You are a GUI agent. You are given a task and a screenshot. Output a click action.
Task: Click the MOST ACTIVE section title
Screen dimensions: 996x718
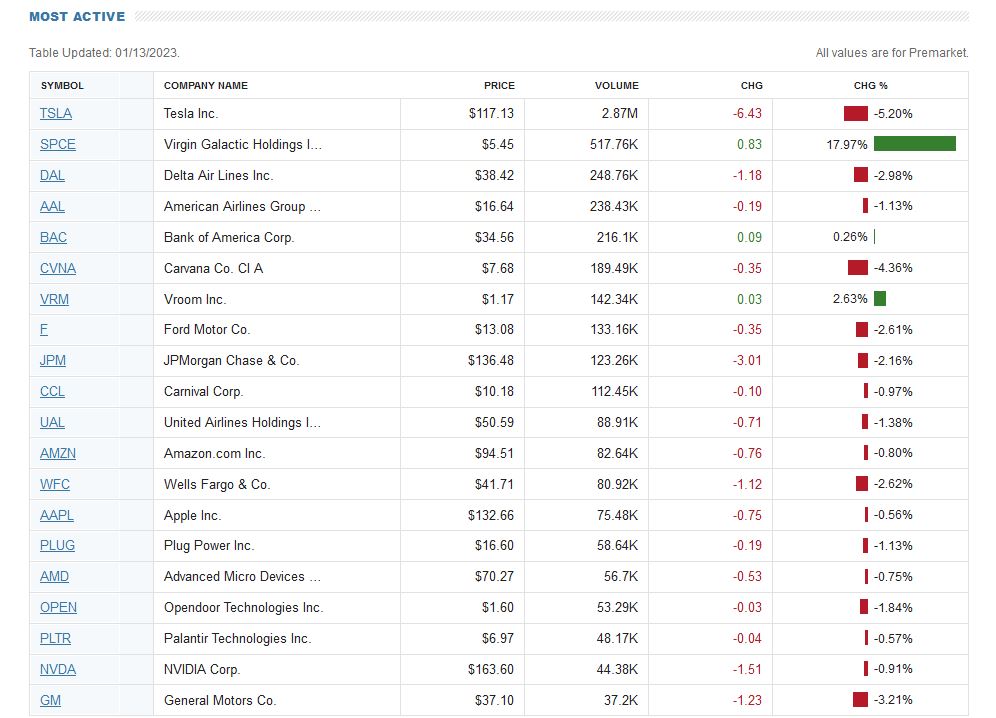click(75, 16)
